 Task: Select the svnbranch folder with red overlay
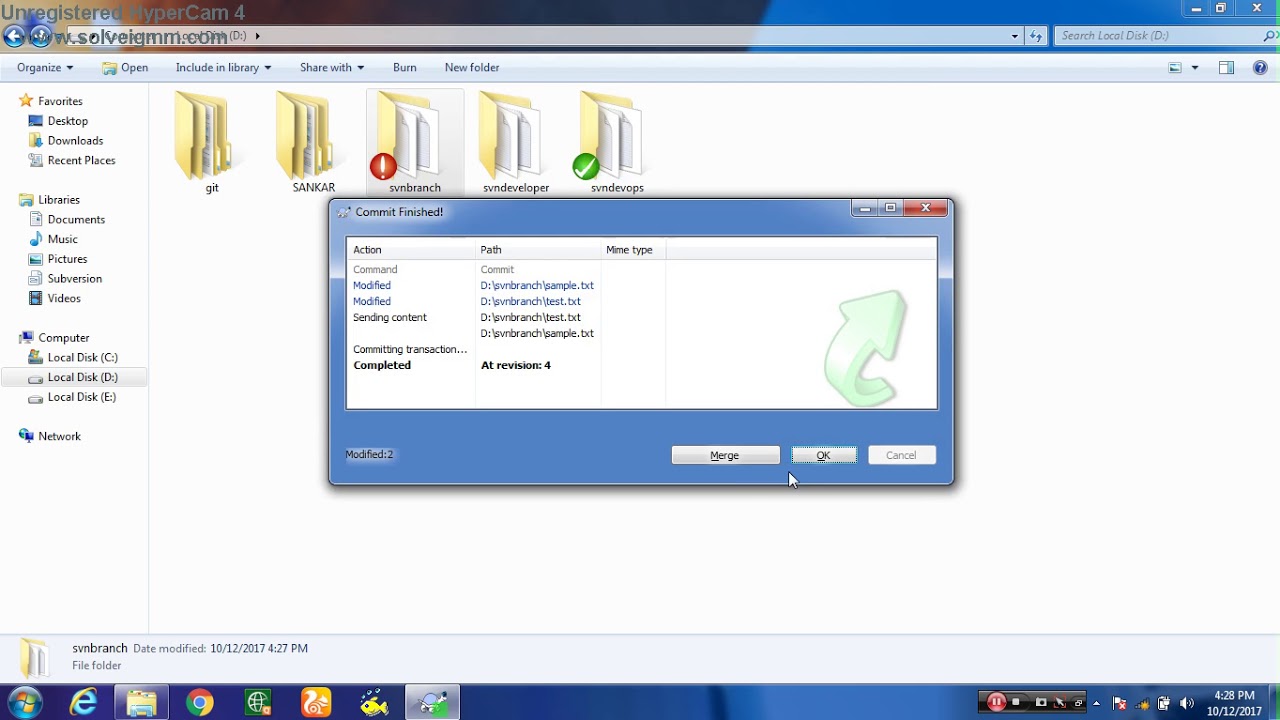415,143
